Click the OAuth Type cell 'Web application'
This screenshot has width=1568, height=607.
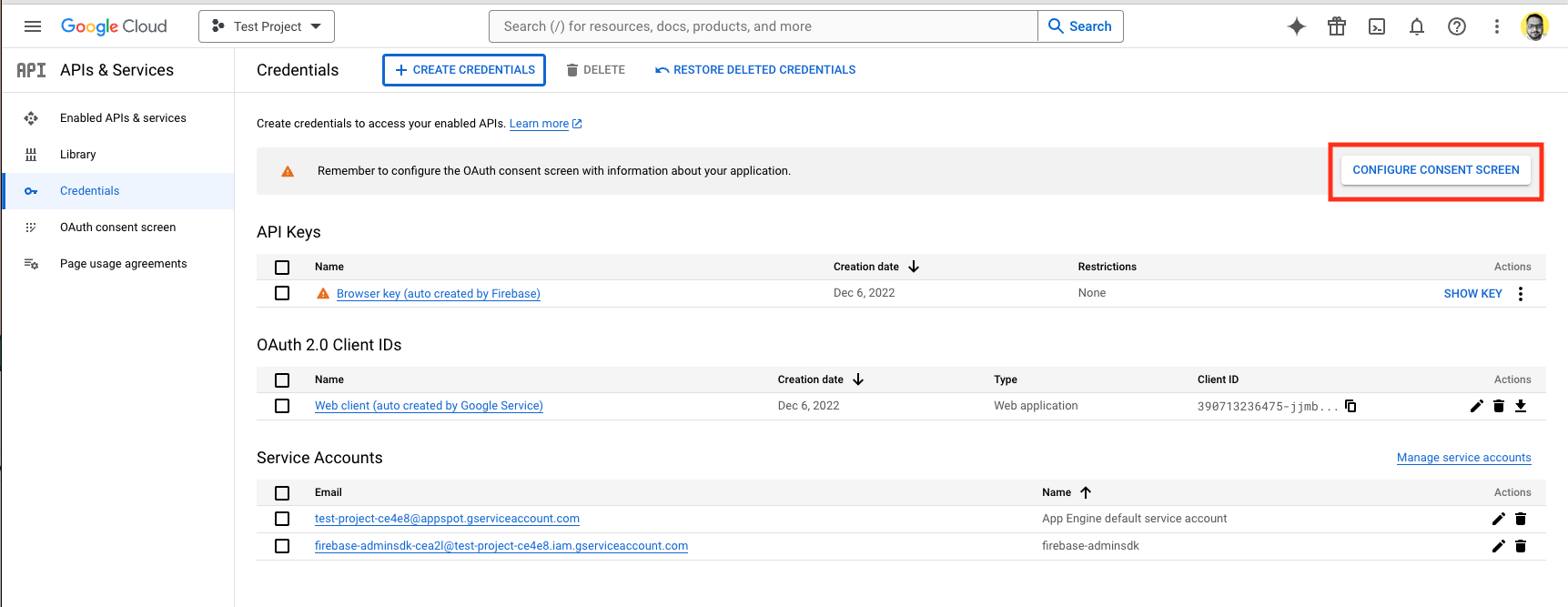coord(1036,406)
